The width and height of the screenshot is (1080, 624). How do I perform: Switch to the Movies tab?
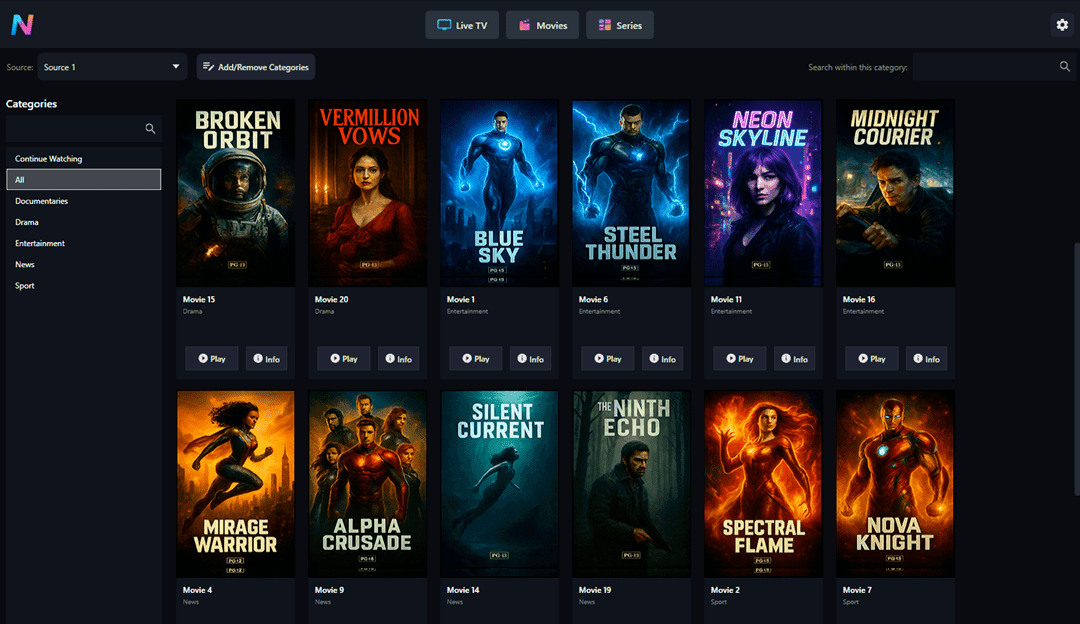[542, 25]
